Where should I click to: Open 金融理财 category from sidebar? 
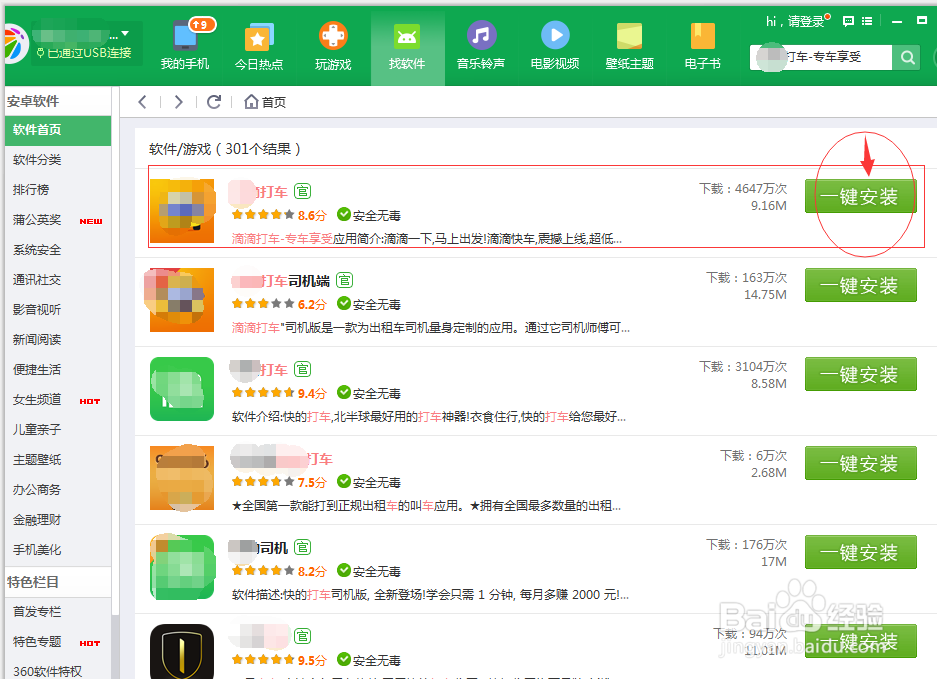(38, 519)
